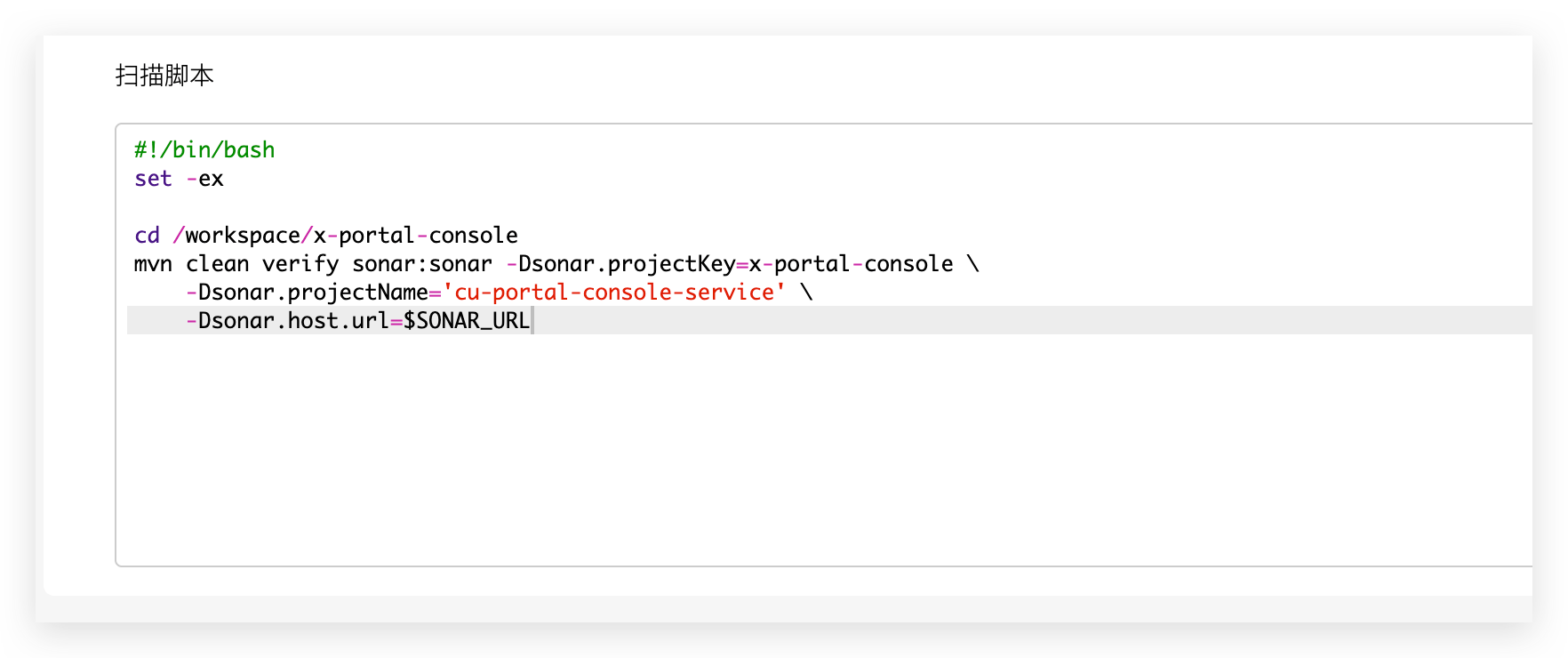Click "x-portal-console" in the cd path line

[415, 236]
